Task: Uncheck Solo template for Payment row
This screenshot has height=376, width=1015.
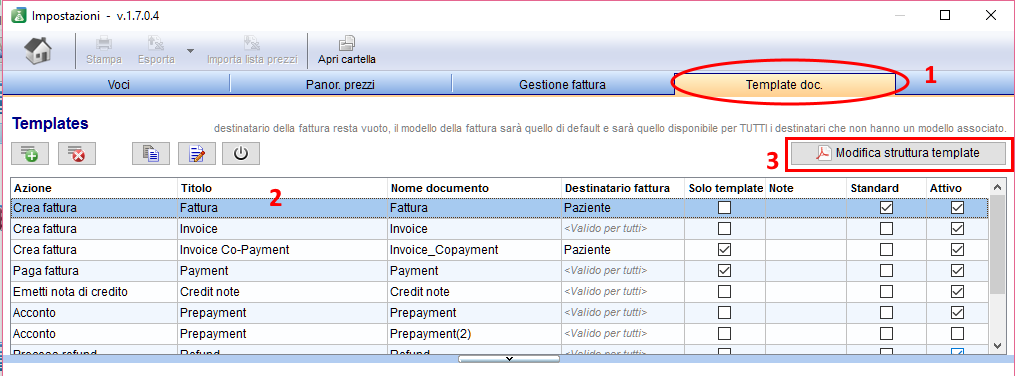Action: [x=724, y=271]
